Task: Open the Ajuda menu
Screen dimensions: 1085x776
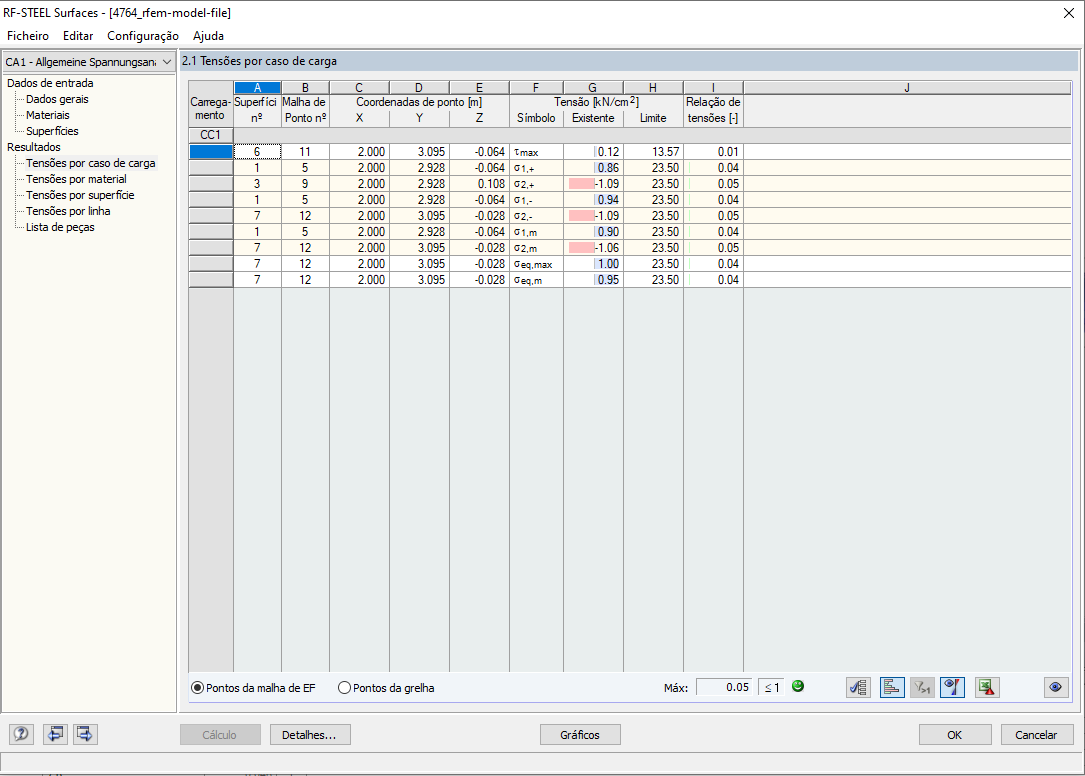Action: tap(208, 36)
